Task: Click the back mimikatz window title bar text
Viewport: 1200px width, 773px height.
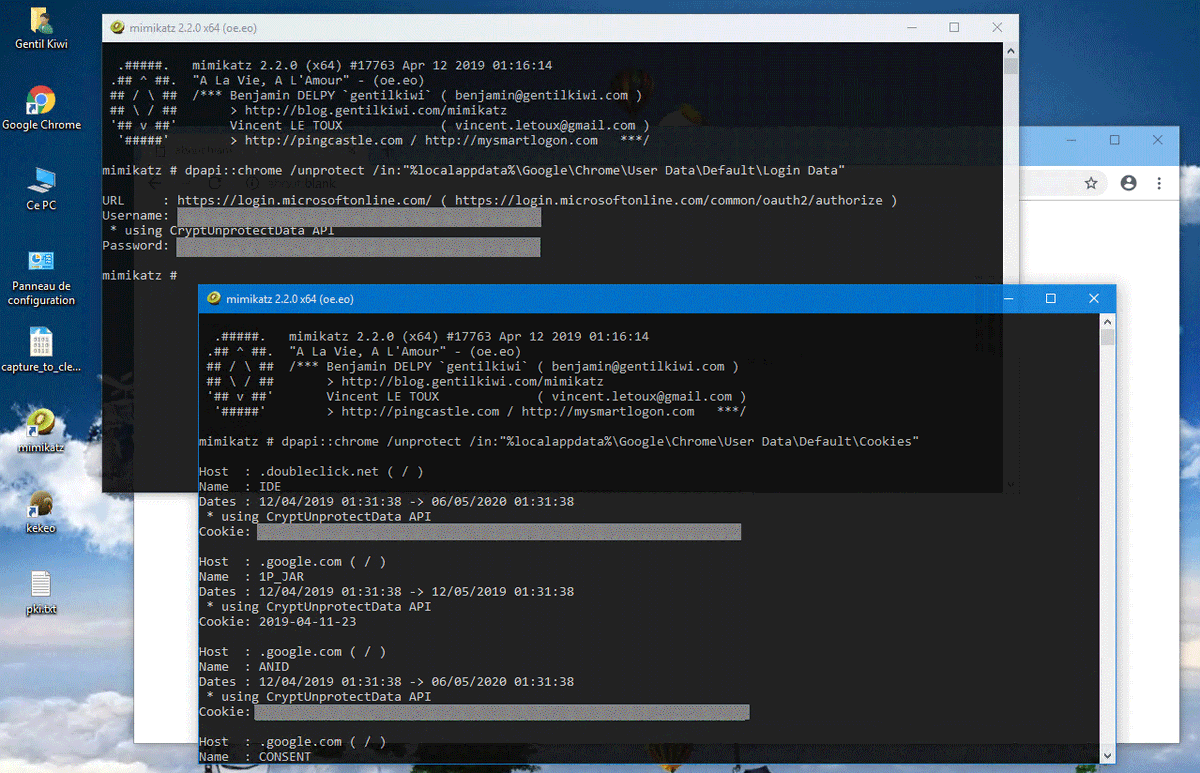Action: [195, 28]
